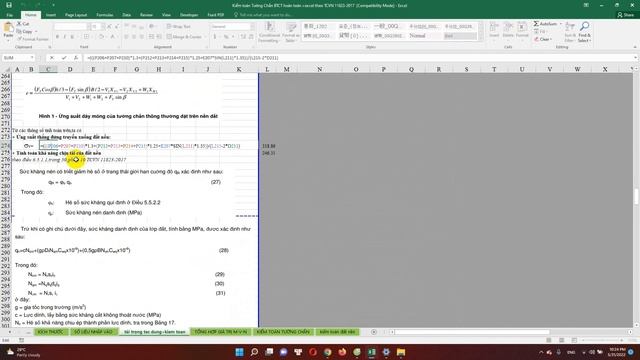The image size is (640, 360).
Task: Switch to the Developer tab
Action: click(x=189, y=15)
